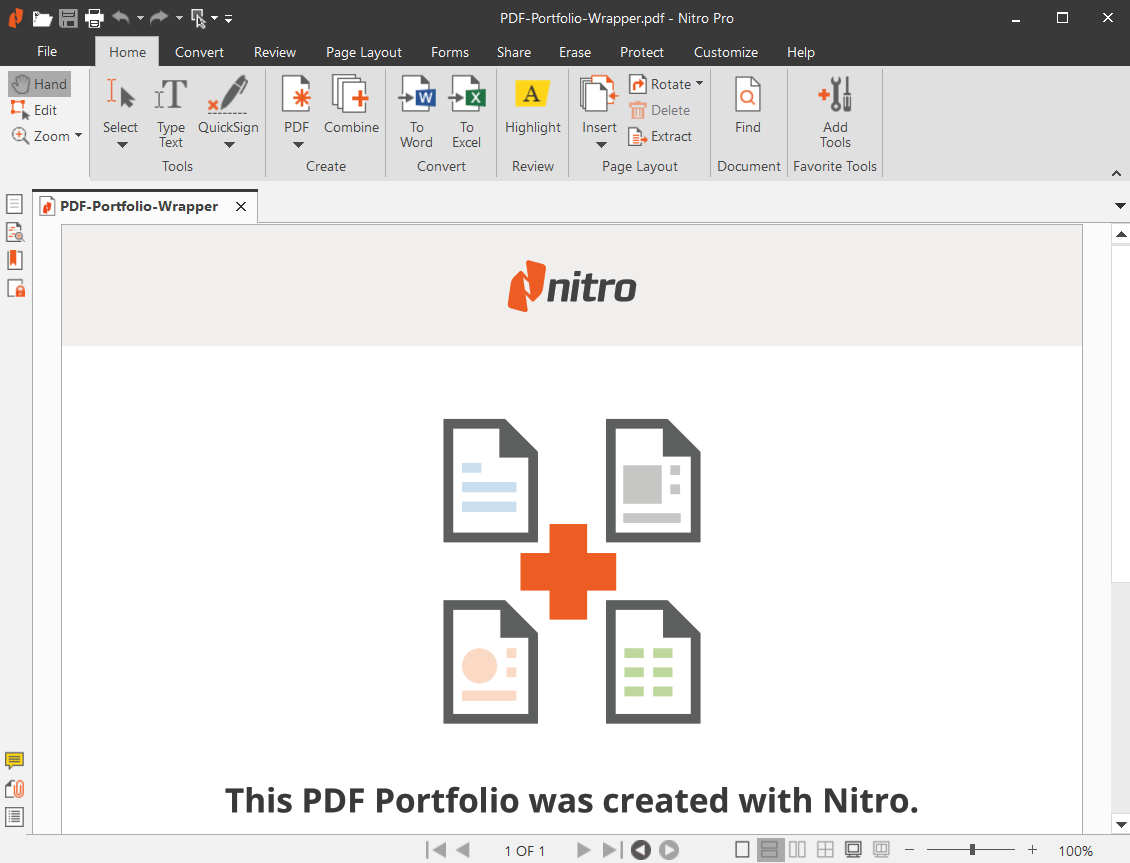Viewport: 1130px width, 863px height.
Task: Select the Highlight tool
Action: (x=533, y=105)
